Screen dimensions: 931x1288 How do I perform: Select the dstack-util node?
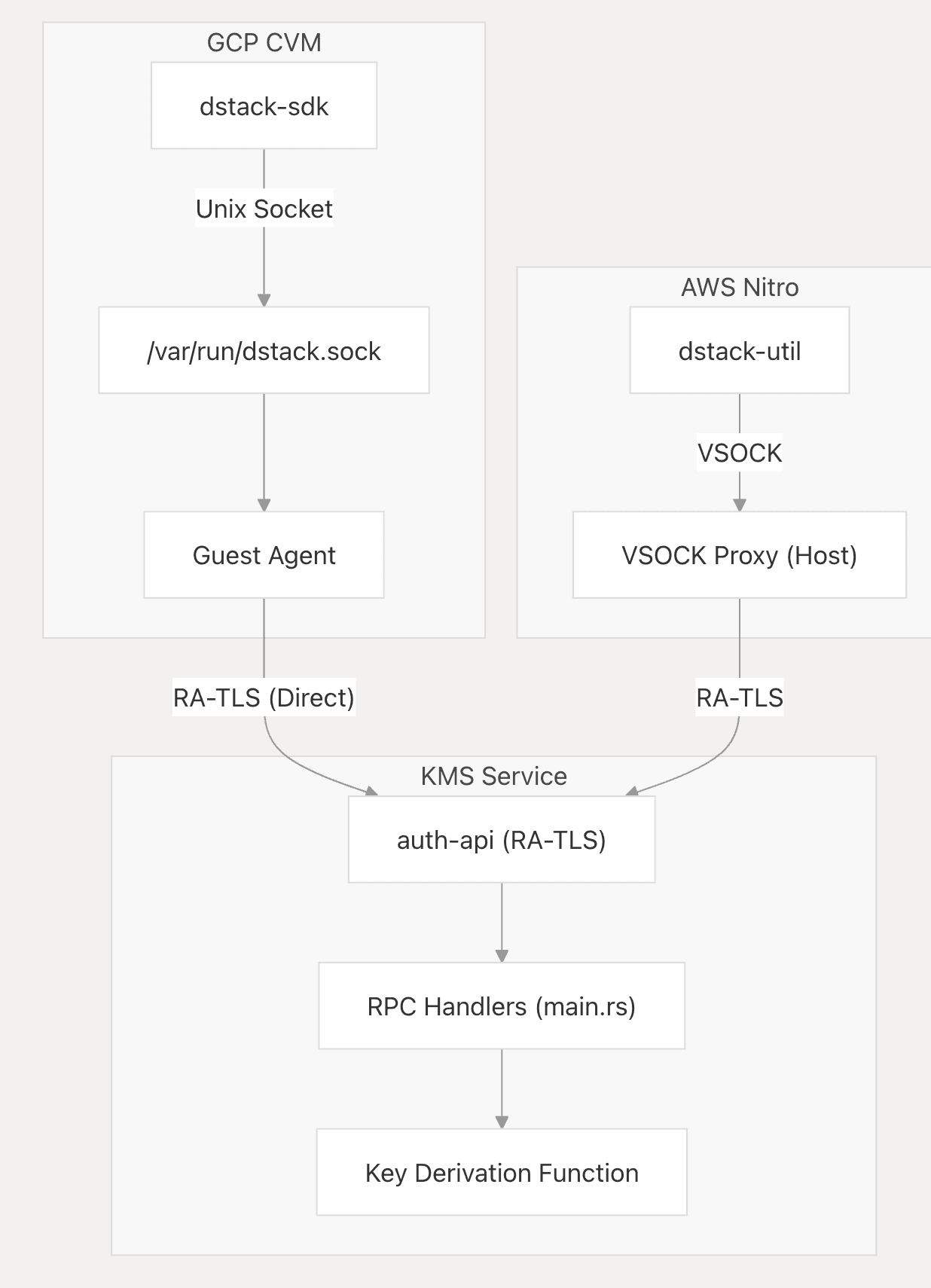point(739,350)
